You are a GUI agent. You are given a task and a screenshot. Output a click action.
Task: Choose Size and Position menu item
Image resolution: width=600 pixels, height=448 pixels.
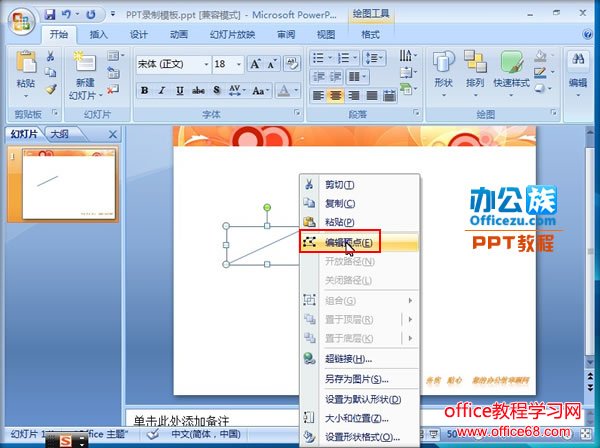tap(359, 418)
